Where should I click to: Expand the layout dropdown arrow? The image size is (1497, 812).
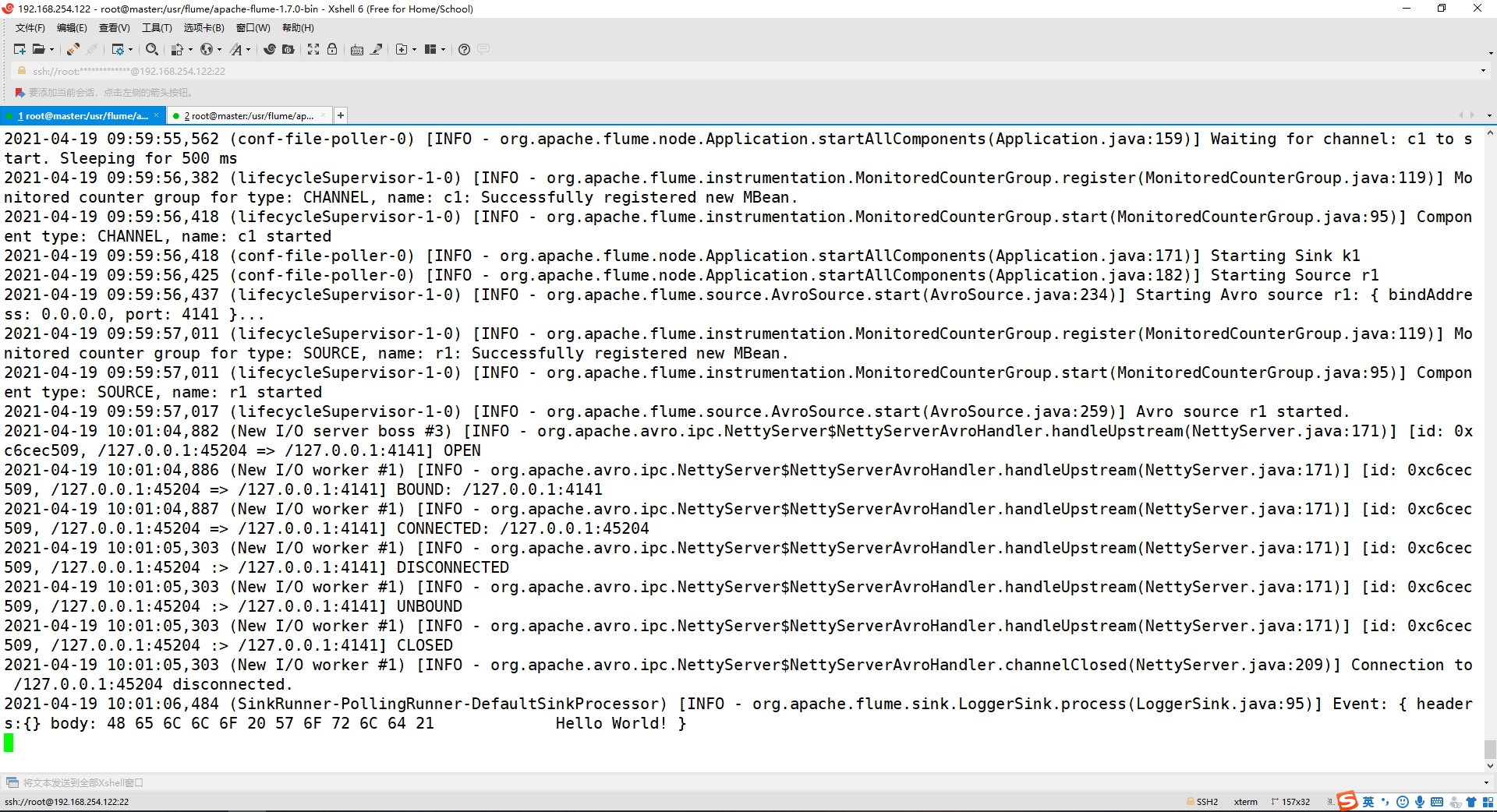click(x=444, y=49)
